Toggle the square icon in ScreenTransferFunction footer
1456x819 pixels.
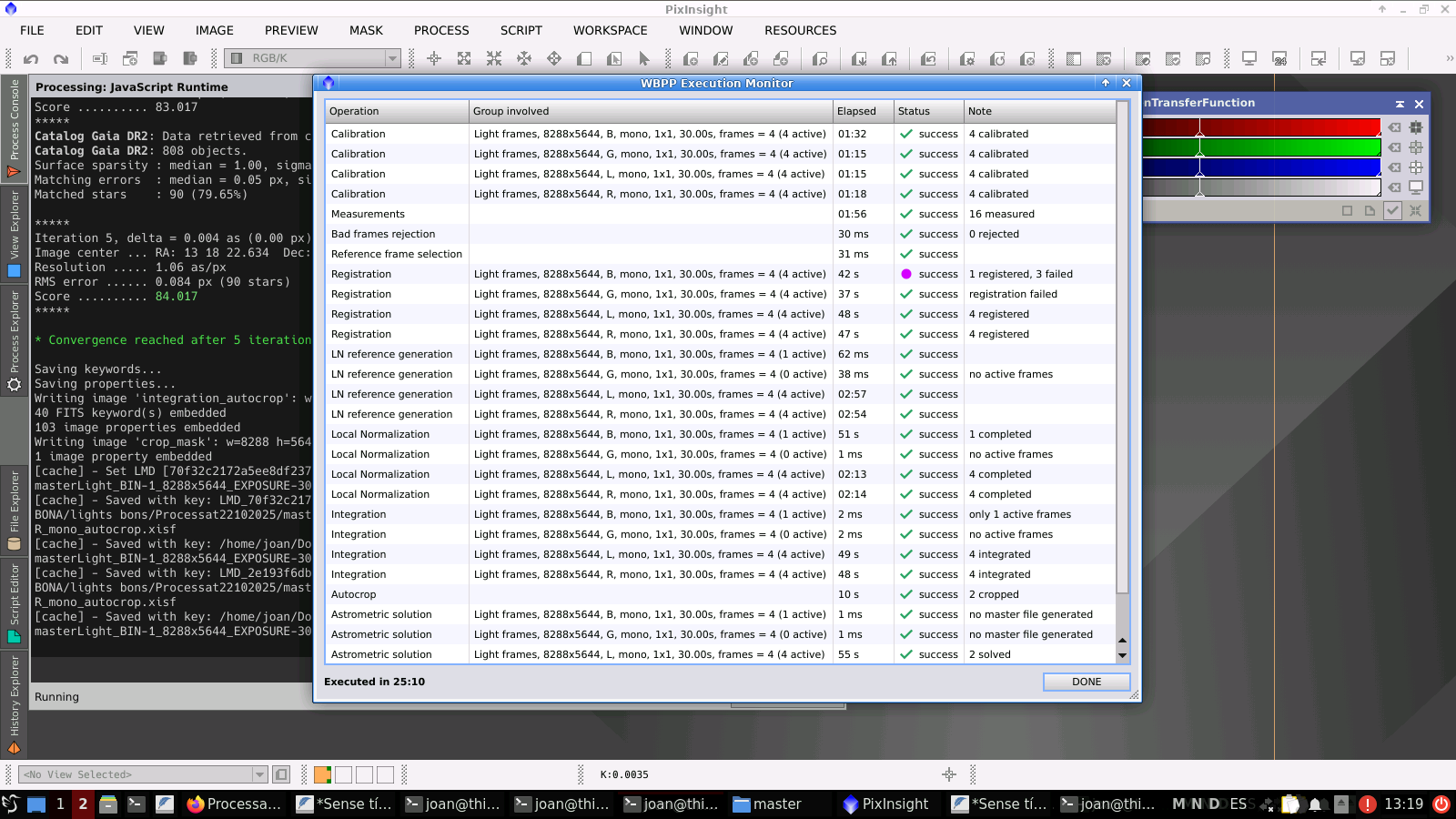pos(1348,210)
